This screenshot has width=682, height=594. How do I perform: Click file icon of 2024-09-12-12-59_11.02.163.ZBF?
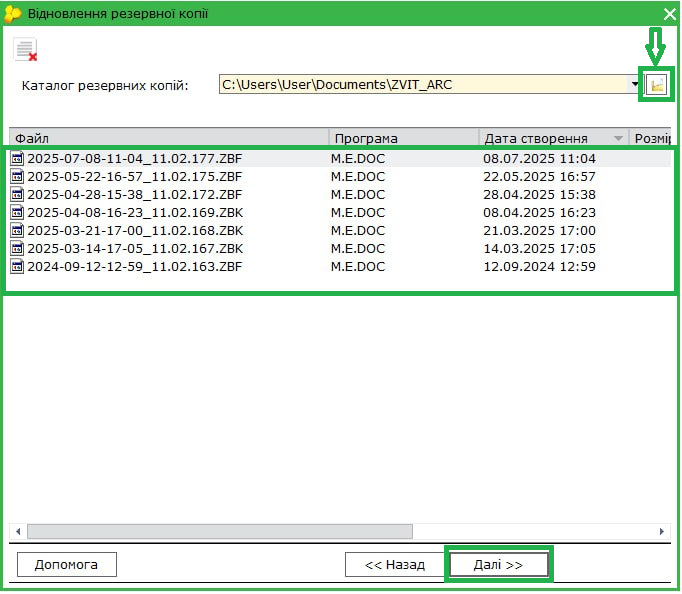pos(17,266)
